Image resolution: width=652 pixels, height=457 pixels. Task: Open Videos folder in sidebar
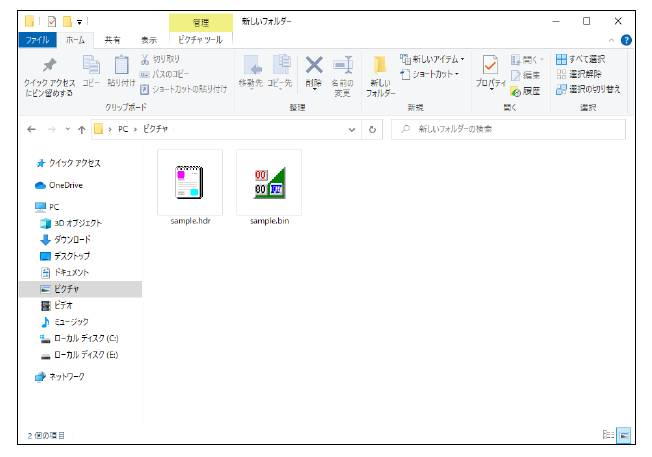[57, 306]
